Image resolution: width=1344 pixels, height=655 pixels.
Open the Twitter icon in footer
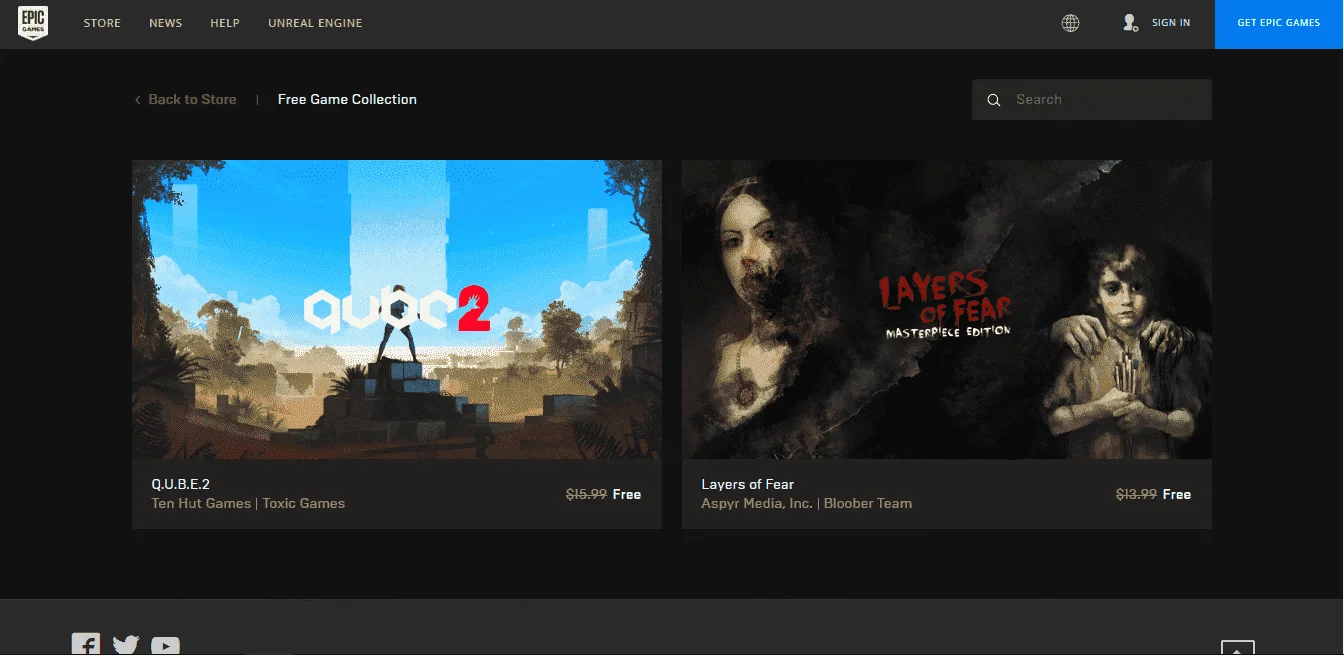click(126, 645)
